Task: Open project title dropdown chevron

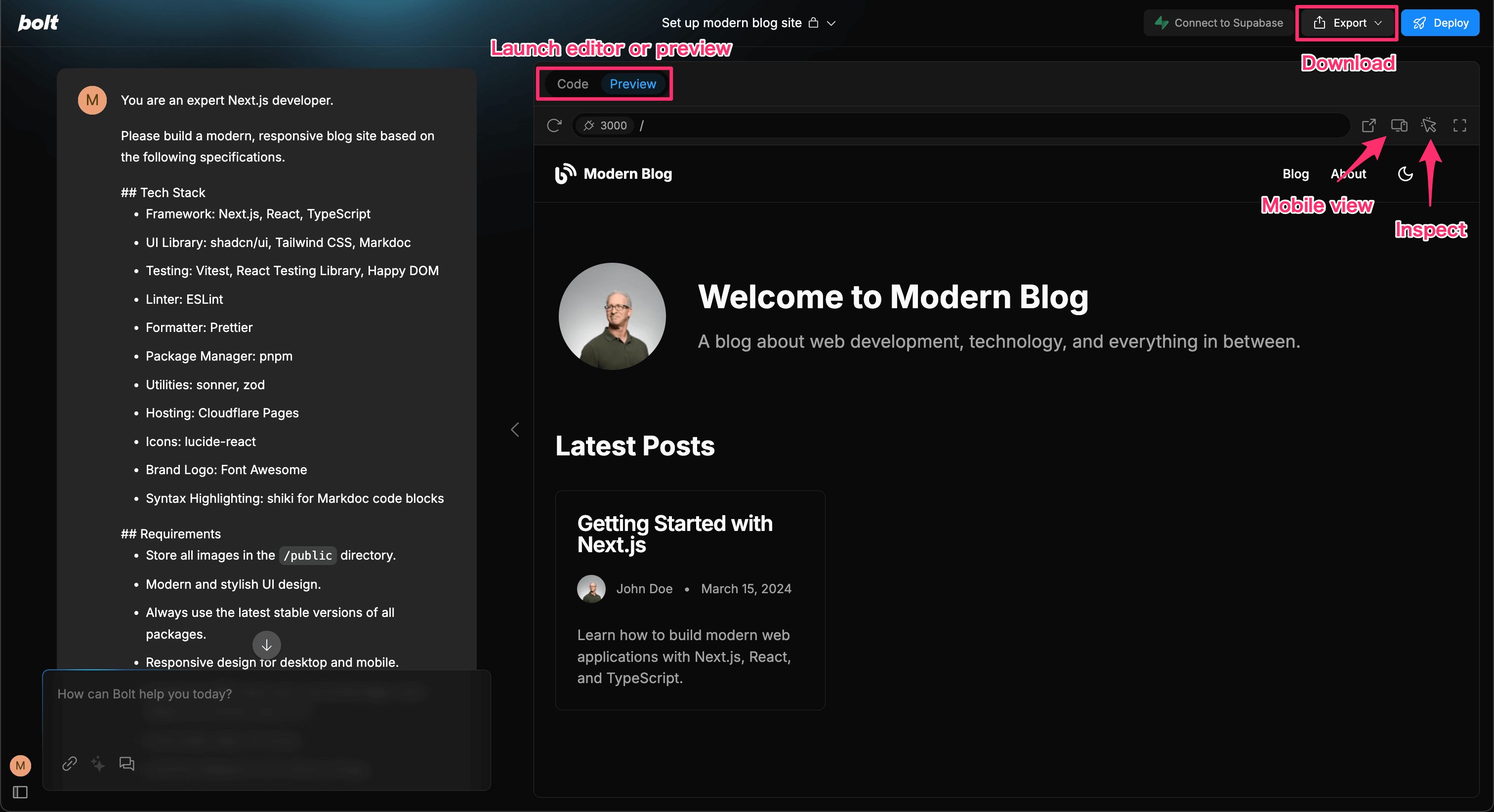Action: click(831, 23)
